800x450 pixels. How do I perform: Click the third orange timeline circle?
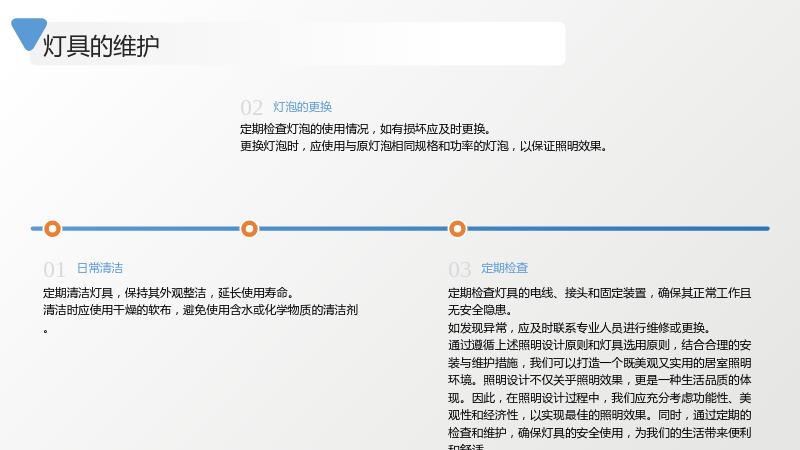457,229
